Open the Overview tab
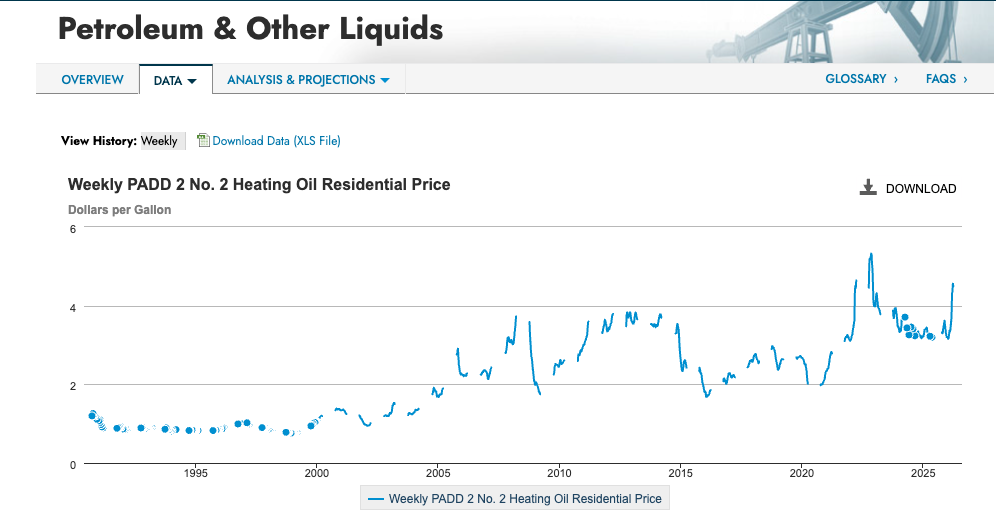The width and height of the screenshot is (996, 517). click(x=92, y=79)
